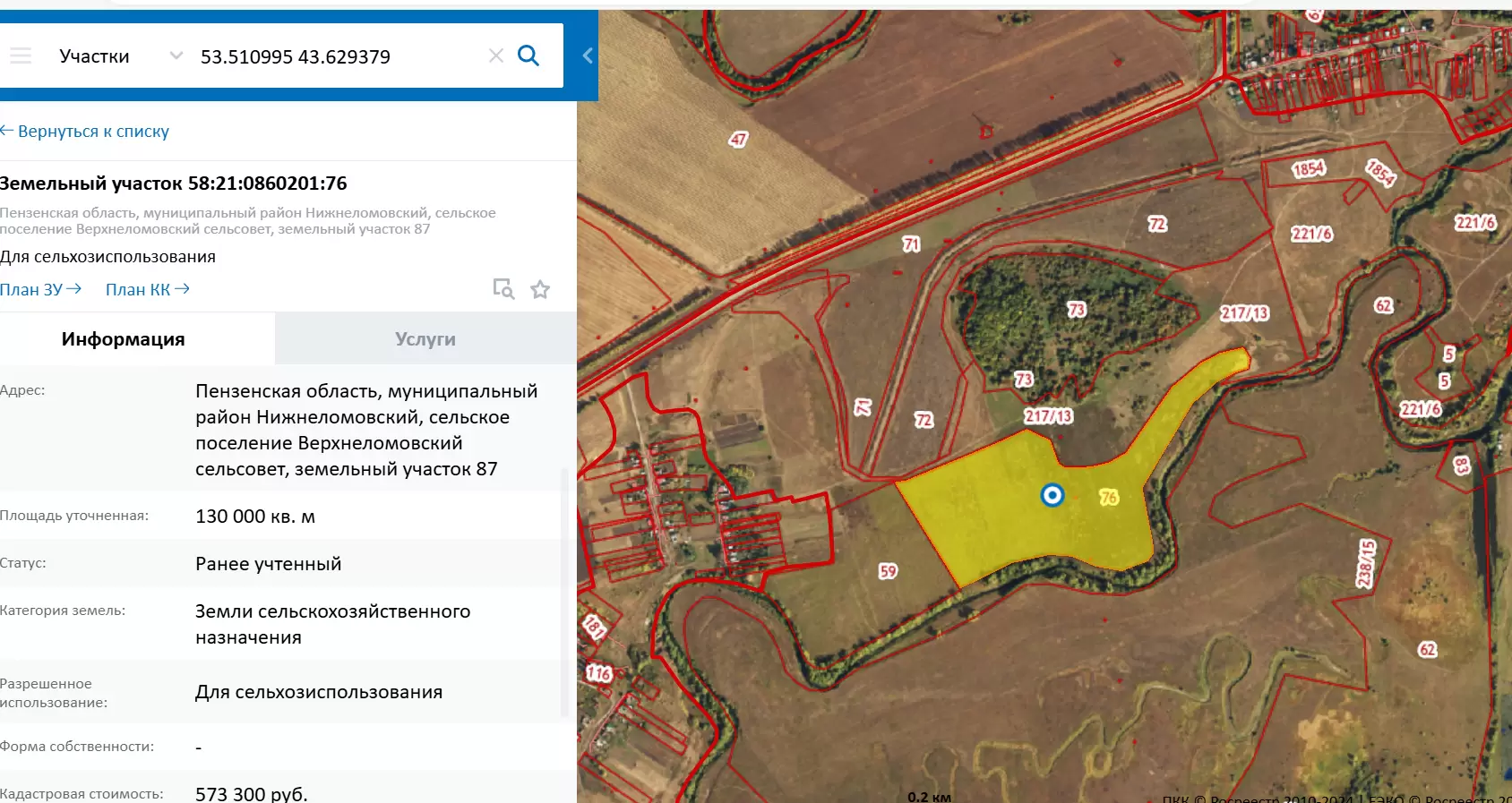The image size is (1512, 803).
Task: Expand the Участки category dropdown
Action: [x=94, y=56]
